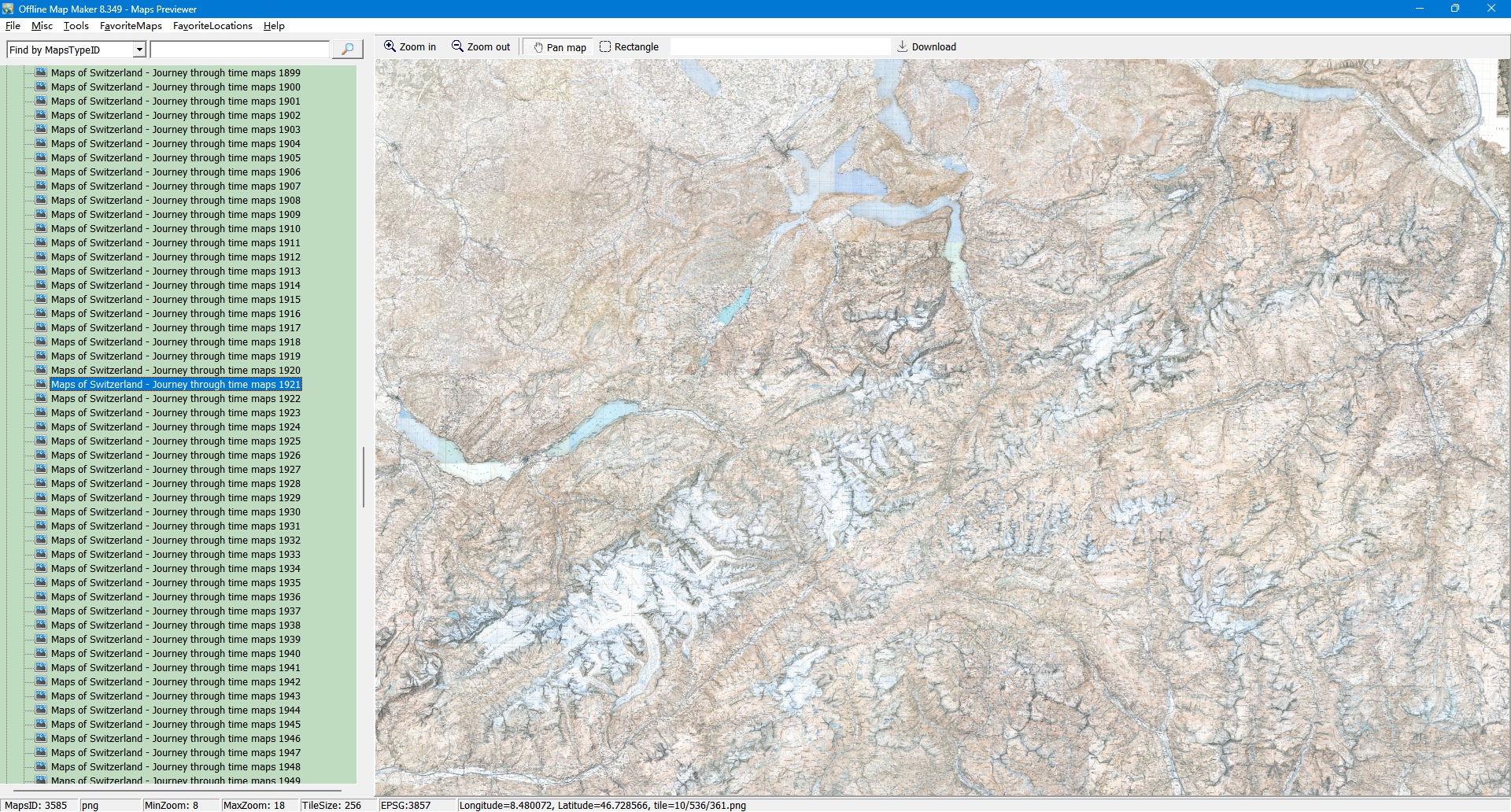Click the map icon beside maps 1930

click(41, 511)
